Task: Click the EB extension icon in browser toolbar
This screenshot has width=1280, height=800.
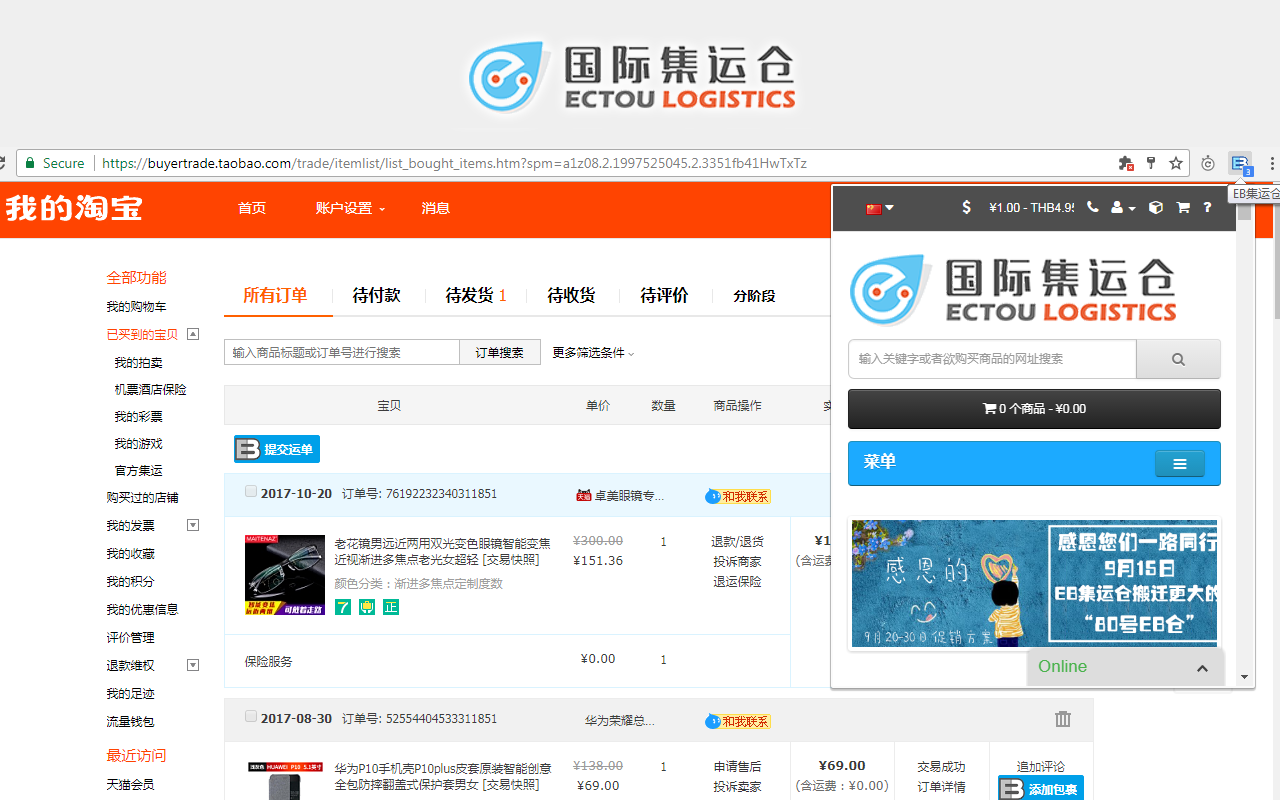Action: (x=1241, y=163)
